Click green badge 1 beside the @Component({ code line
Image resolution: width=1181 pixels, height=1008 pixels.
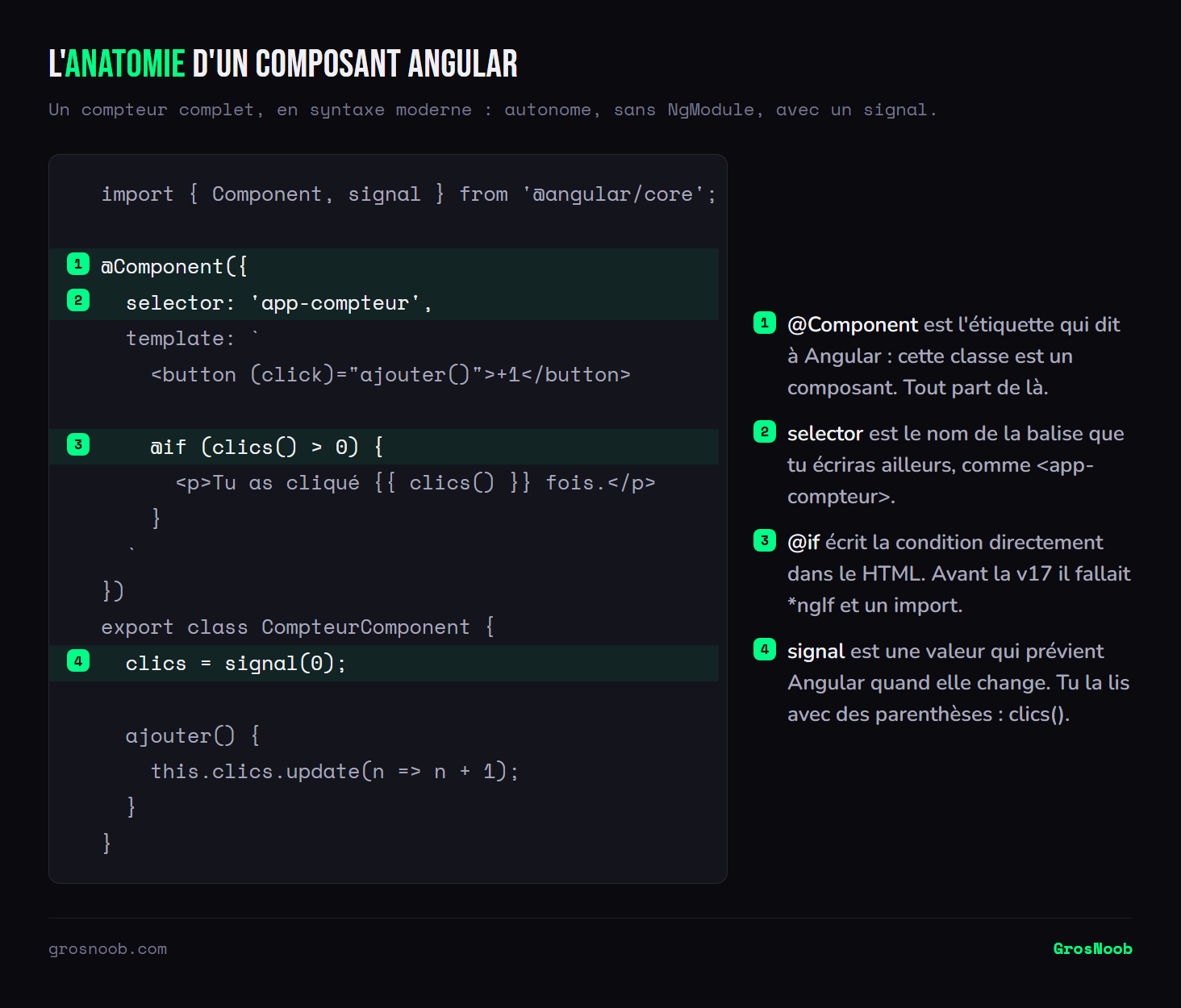click(x=78, y=264)
